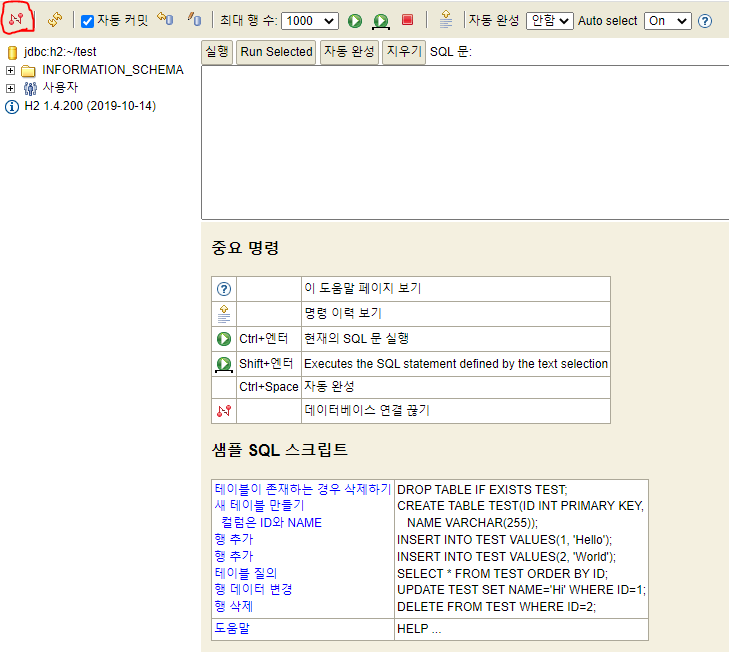The image size is (729, 652).
Task: Open the Auto select On dropdown
Action: tap(667, 21)
